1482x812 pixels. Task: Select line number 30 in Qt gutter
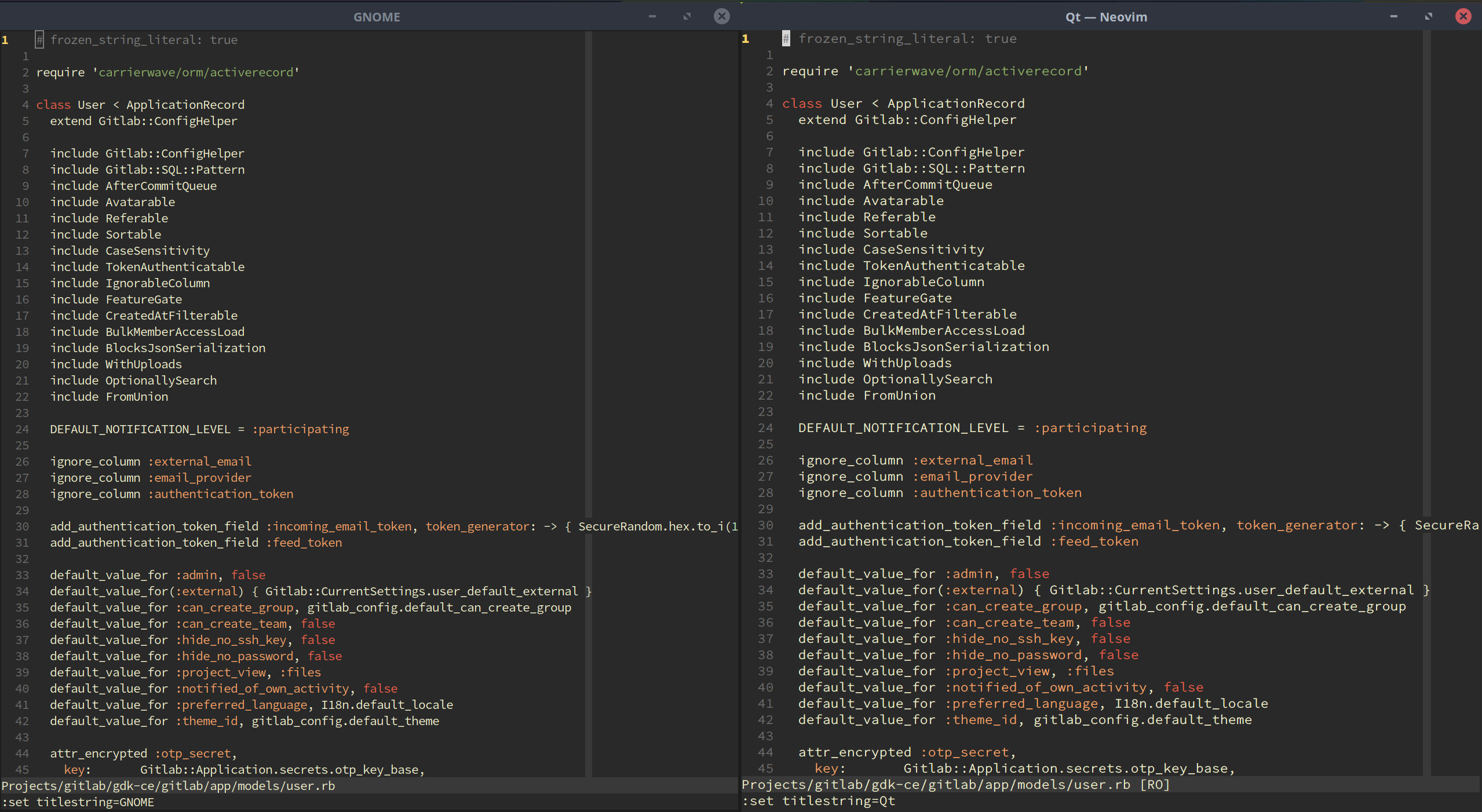tap(766, 525)
